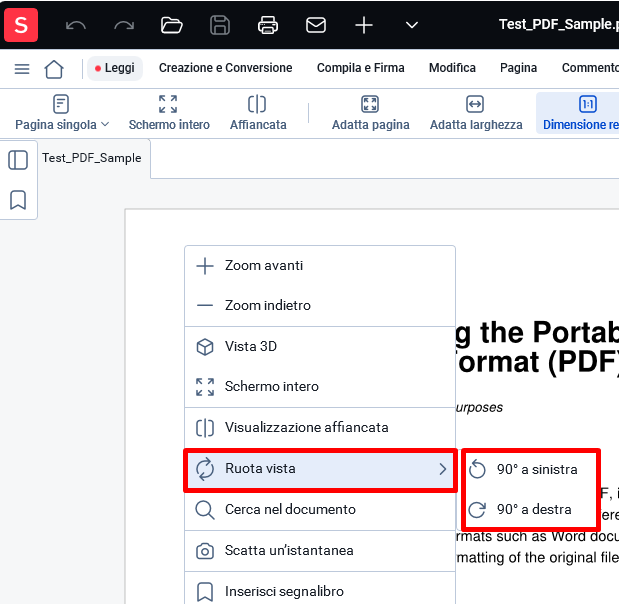Image resolution: width=619 pixels, height=604 pixels.
Task: Click Schermo intero in the toolbar
Action: point(169,113)
